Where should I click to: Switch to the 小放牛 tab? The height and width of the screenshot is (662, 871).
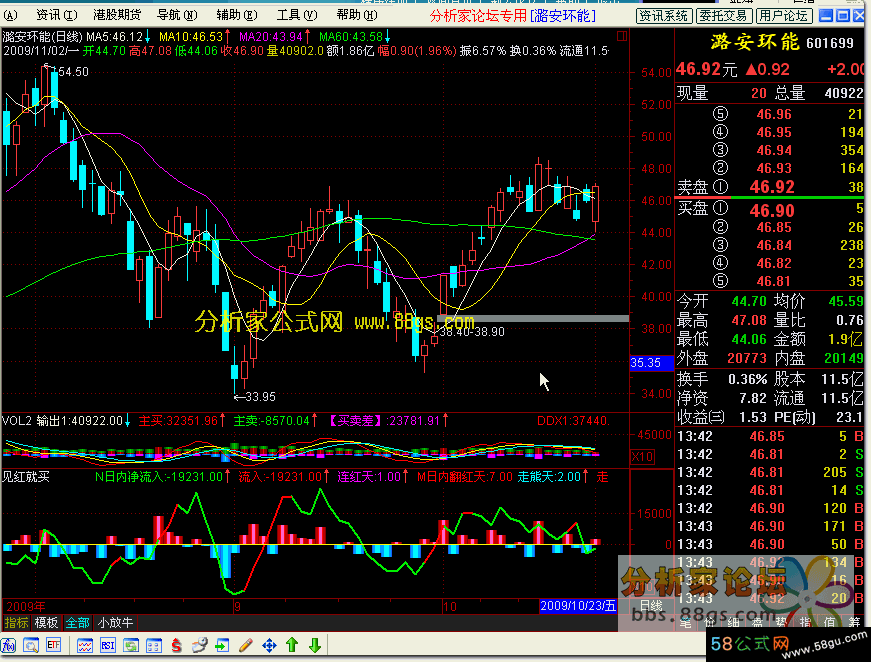pyautogui.click(x=115, y=623)
